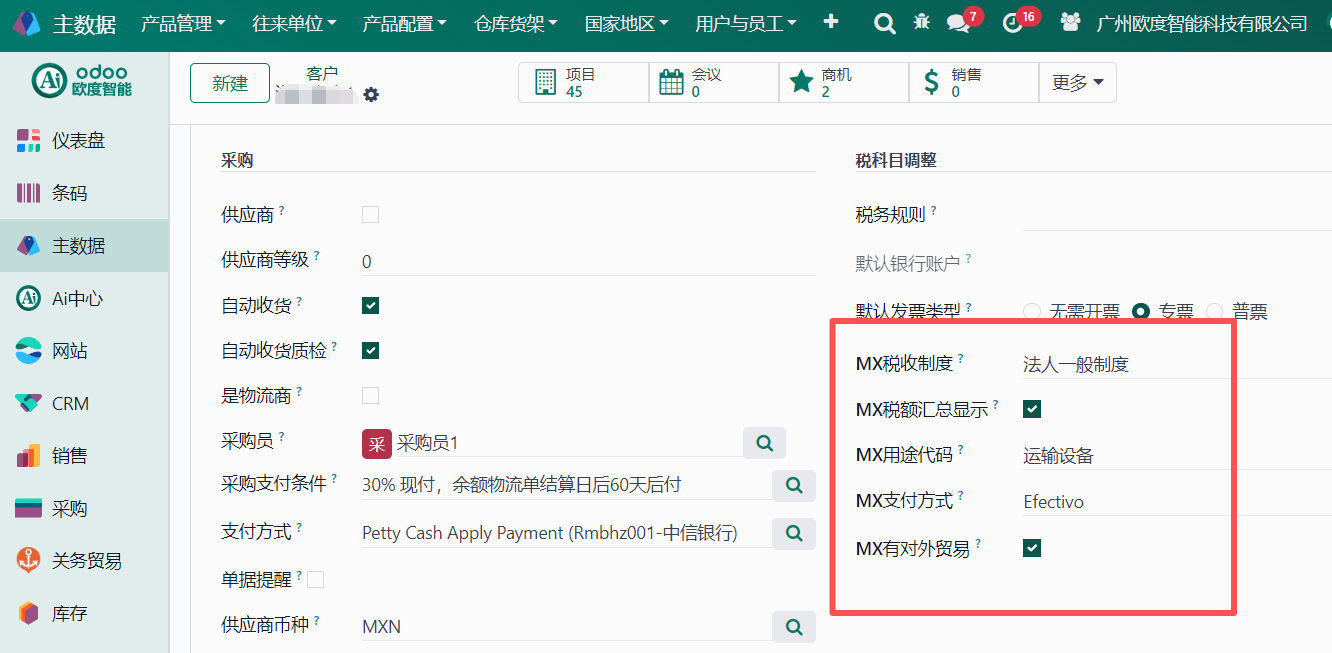Expand the 仓库货架 menu
This screenshot has width=1332, height=653.
point(515,23)
